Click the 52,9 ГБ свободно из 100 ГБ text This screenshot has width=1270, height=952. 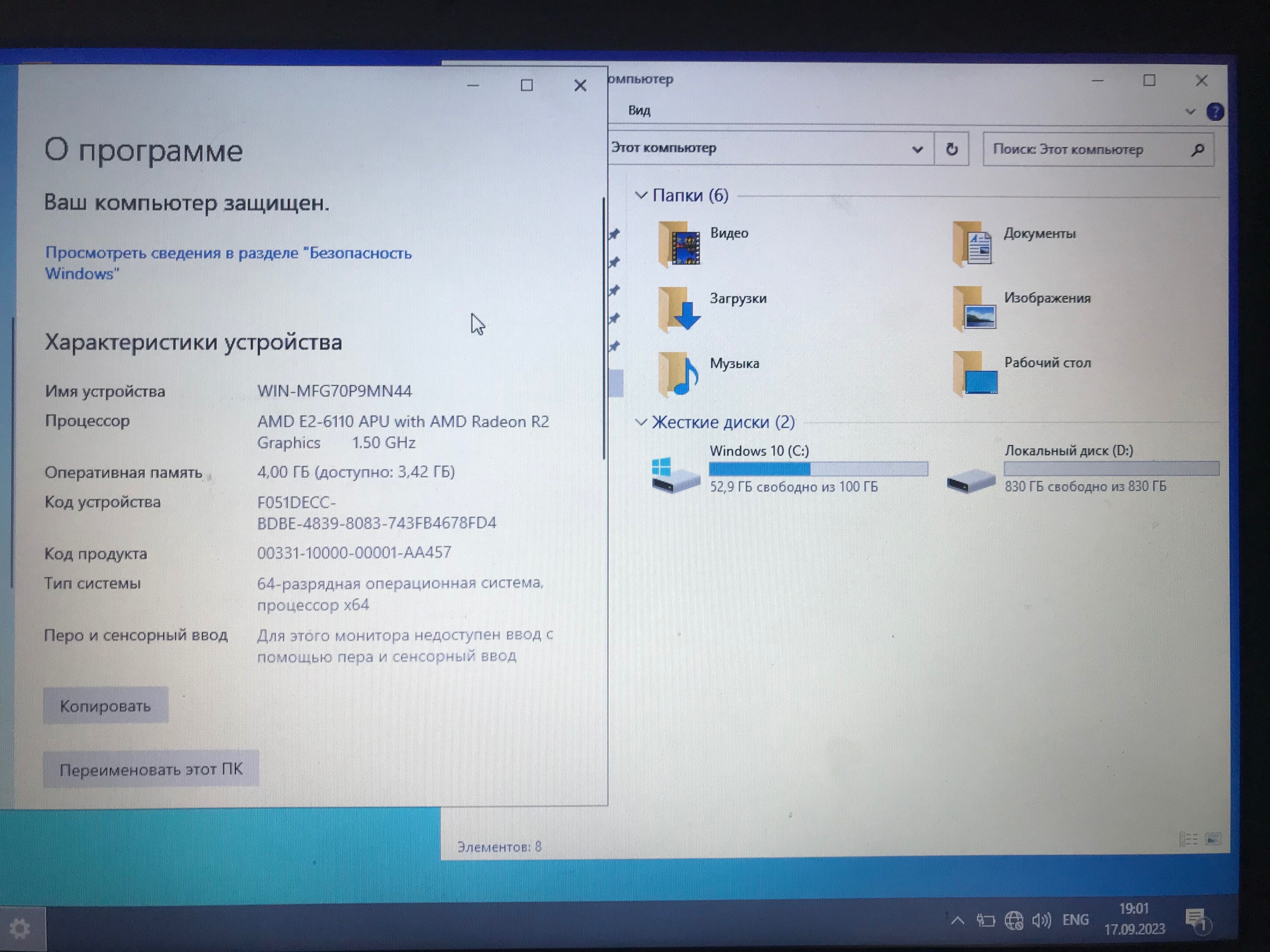(x=793, y=487)
